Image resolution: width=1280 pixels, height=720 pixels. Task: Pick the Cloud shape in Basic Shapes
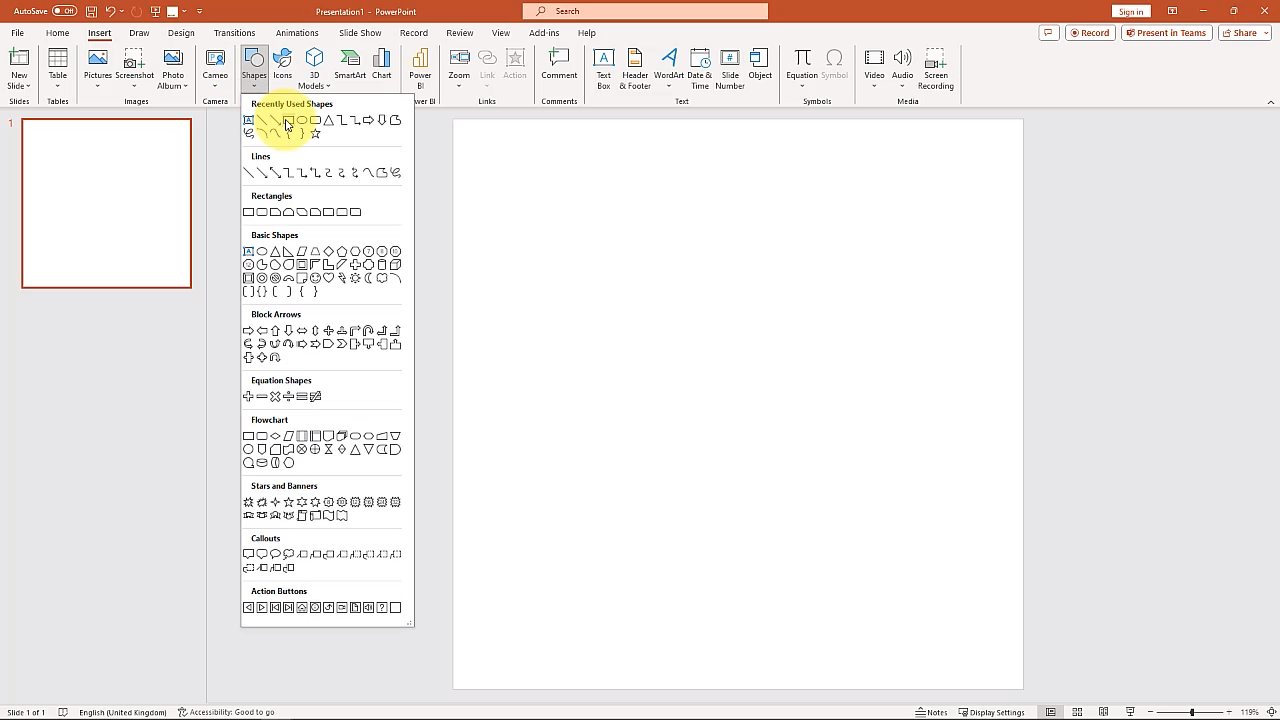pos(382,278)
